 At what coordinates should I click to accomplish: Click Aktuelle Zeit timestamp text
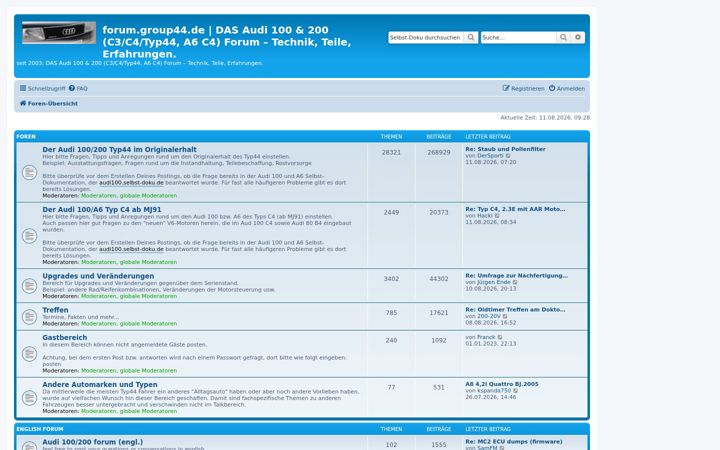click(545, 118)
